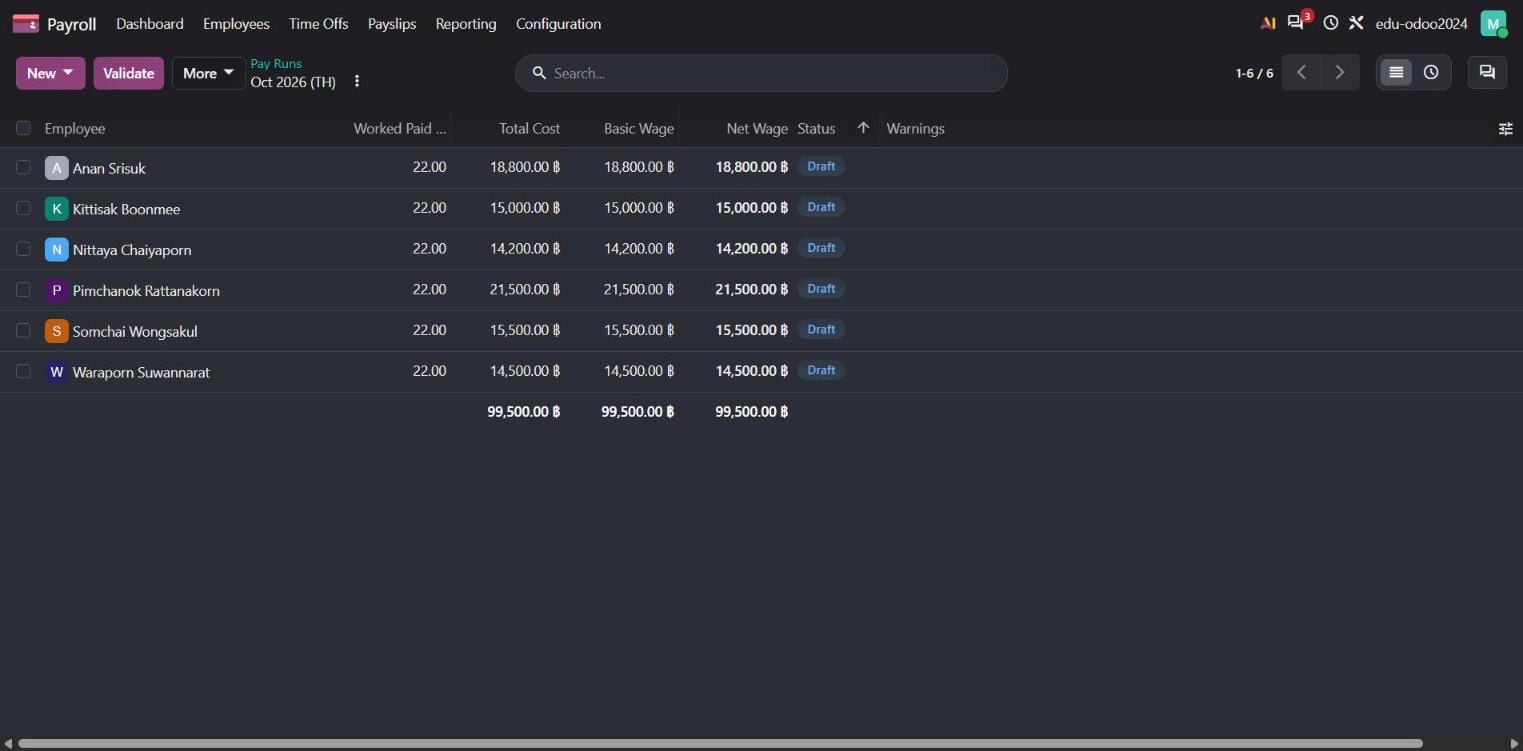Select the Kittisak Boonmee row checkbox

click(23, 208)
